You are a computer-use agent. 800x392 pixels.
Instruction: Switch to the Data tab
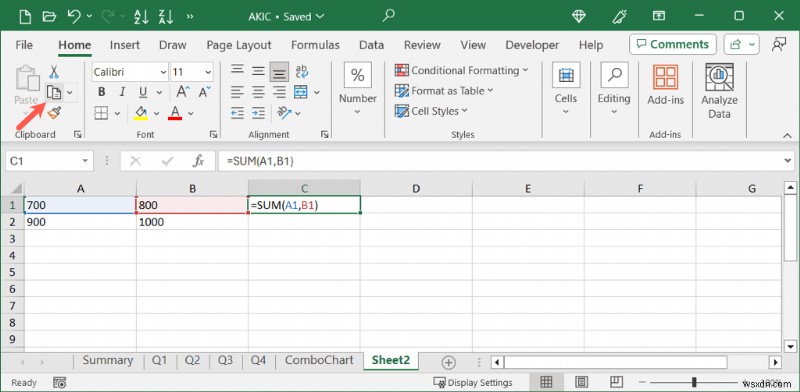(x=371, y=45)
